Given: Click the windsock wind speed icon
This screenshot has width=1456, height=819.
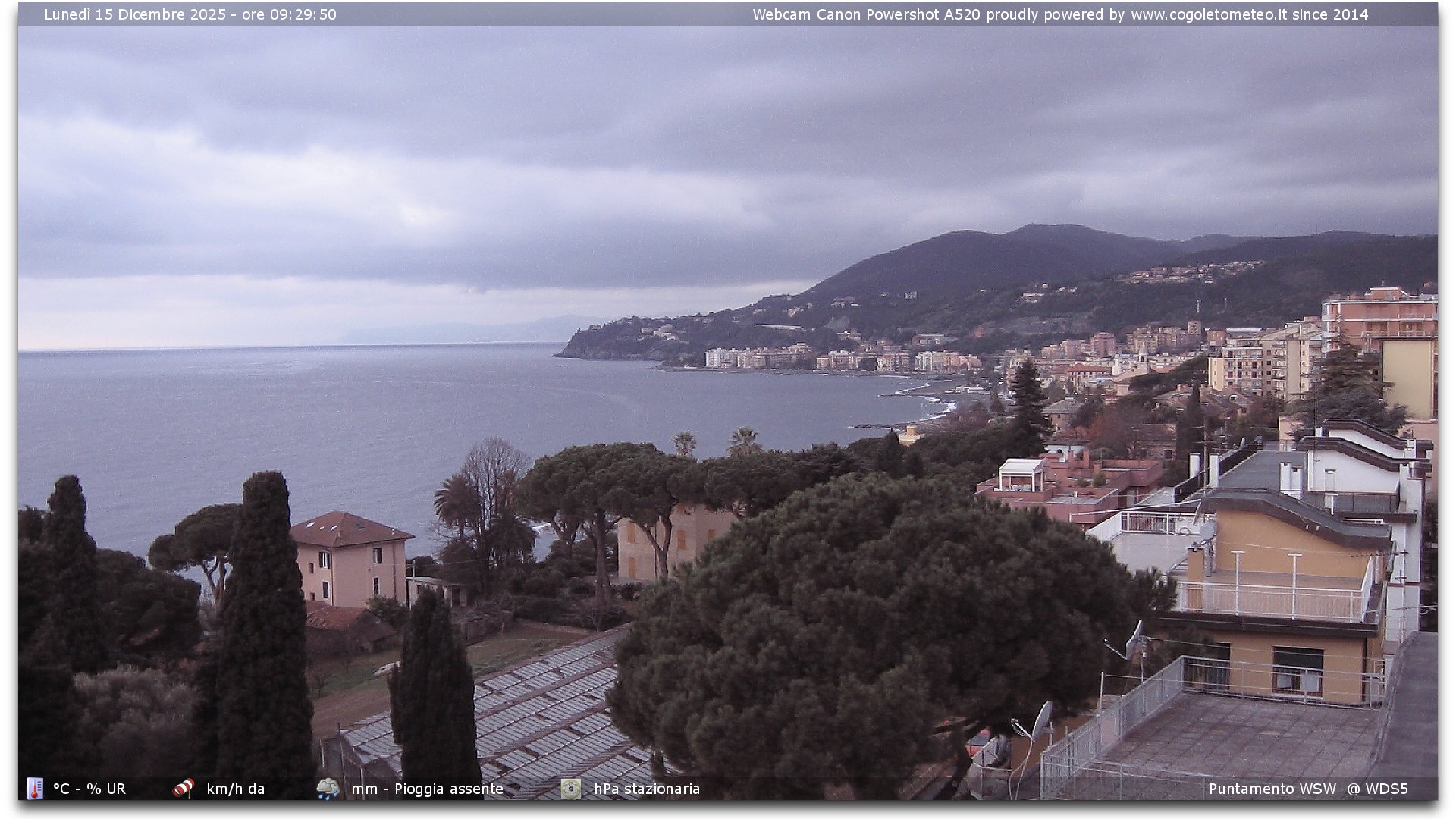Looking at the screenshot, I should (x=184, y=789).
